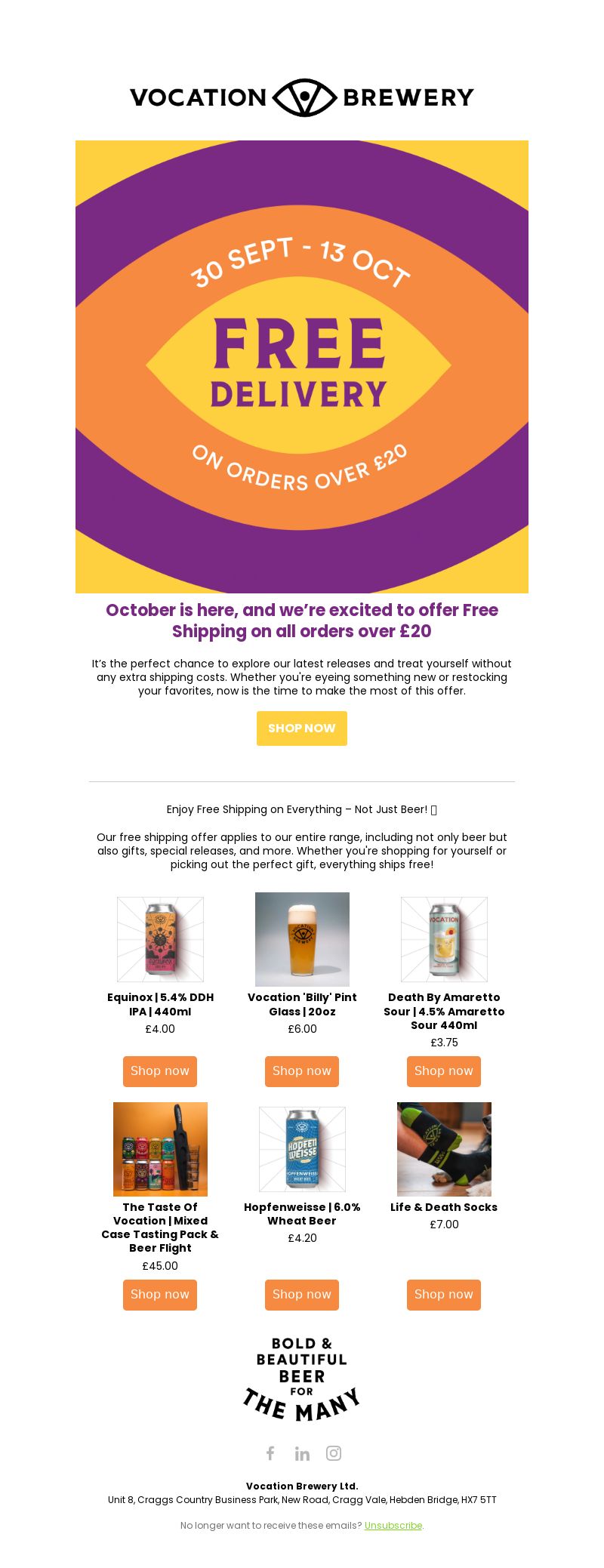Shop now for Death By Amaretto Sour
Screen dimensions: 604x1568
pos(444,1071)
